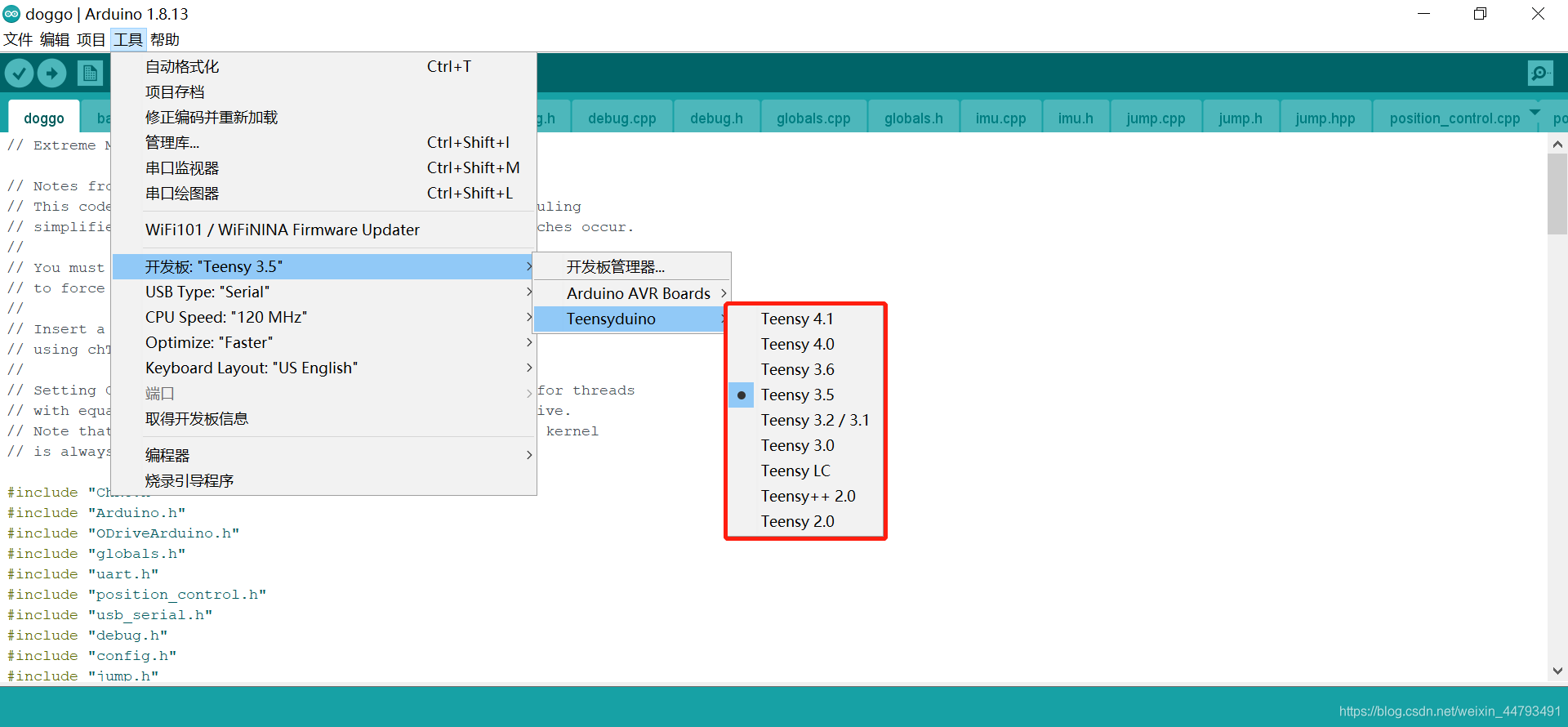The width and height of the screenshot is (1568, 727).
Task: Expand Arduino AVR Boards submenu
Action: click(632, 293)
